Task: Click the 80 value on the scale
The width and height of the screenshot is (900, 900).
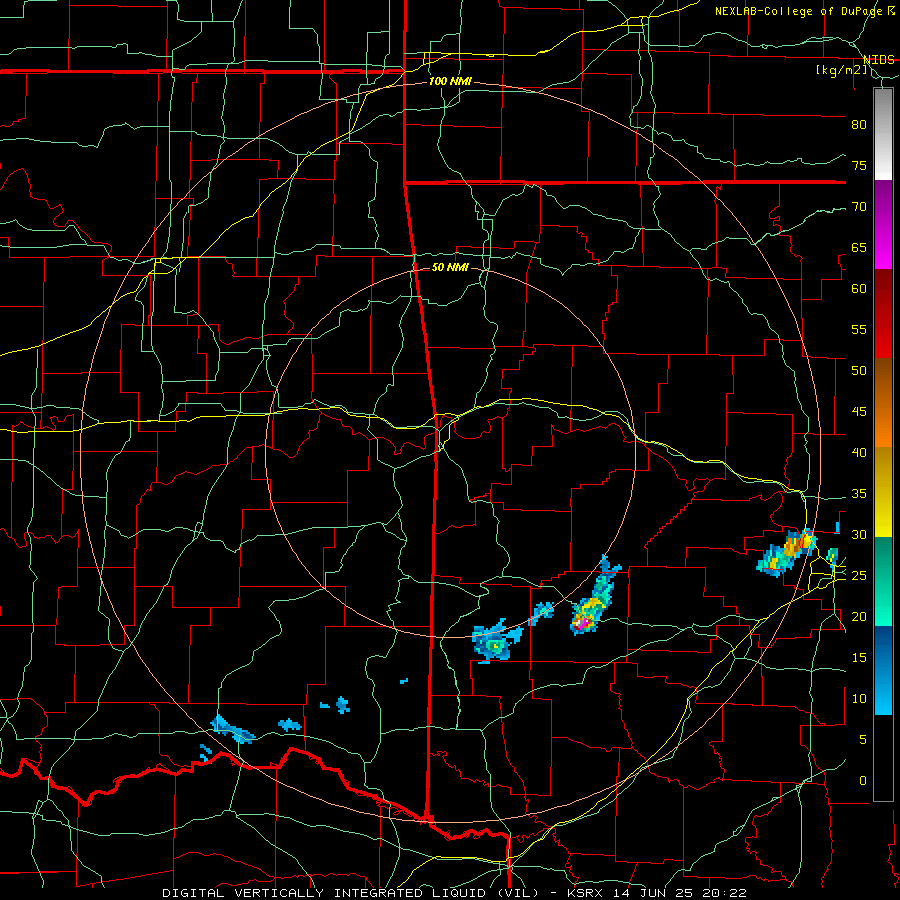Action: [x=859, y=125]
